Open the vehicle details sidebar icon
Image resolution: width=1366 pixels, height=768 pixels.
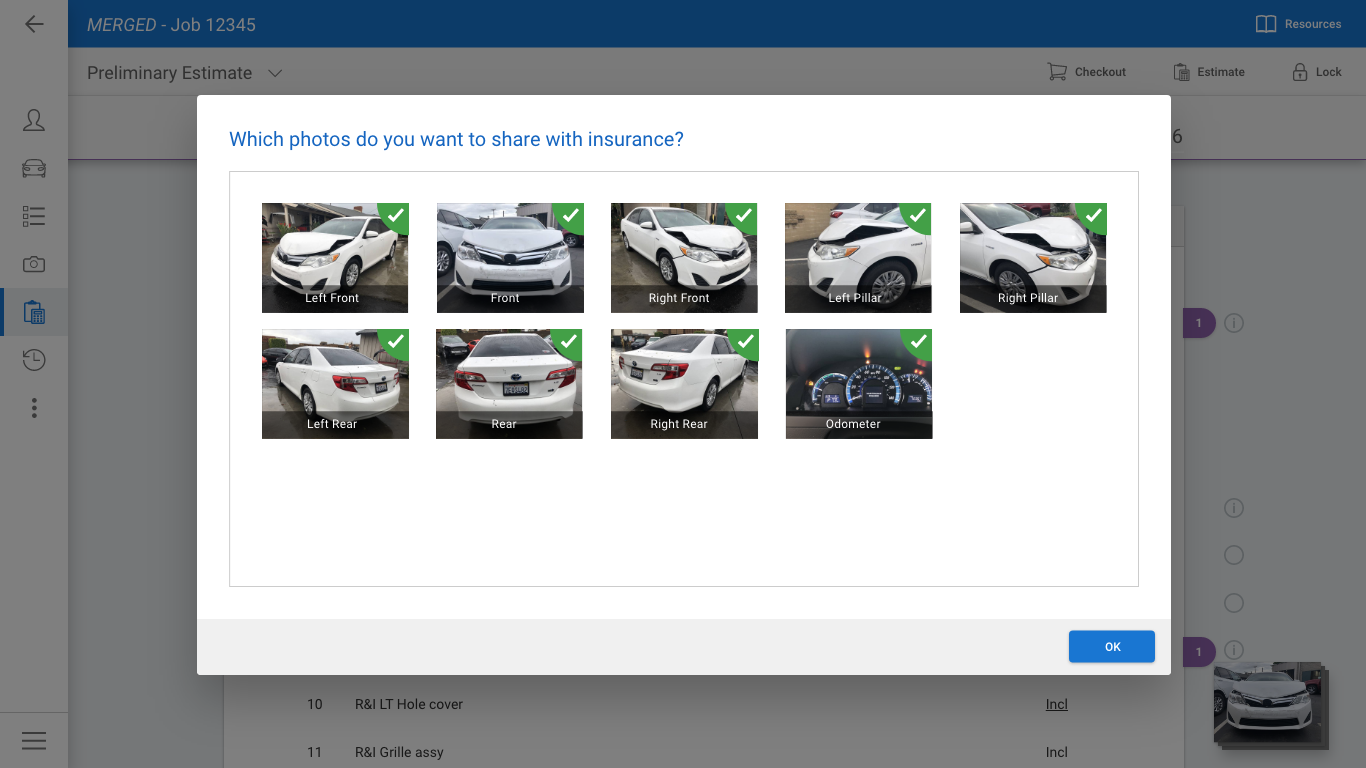pos(34,168)
